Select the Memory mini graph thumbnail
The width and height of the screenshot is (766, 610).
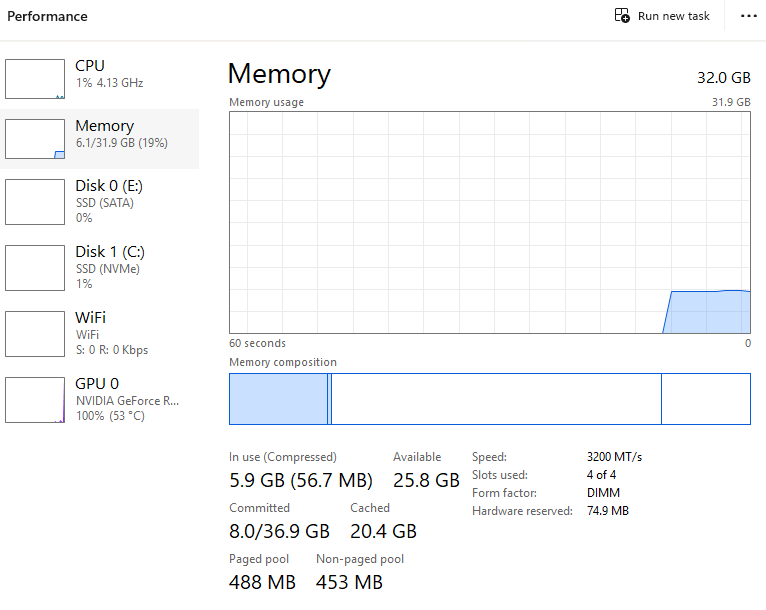click(35, 139)
